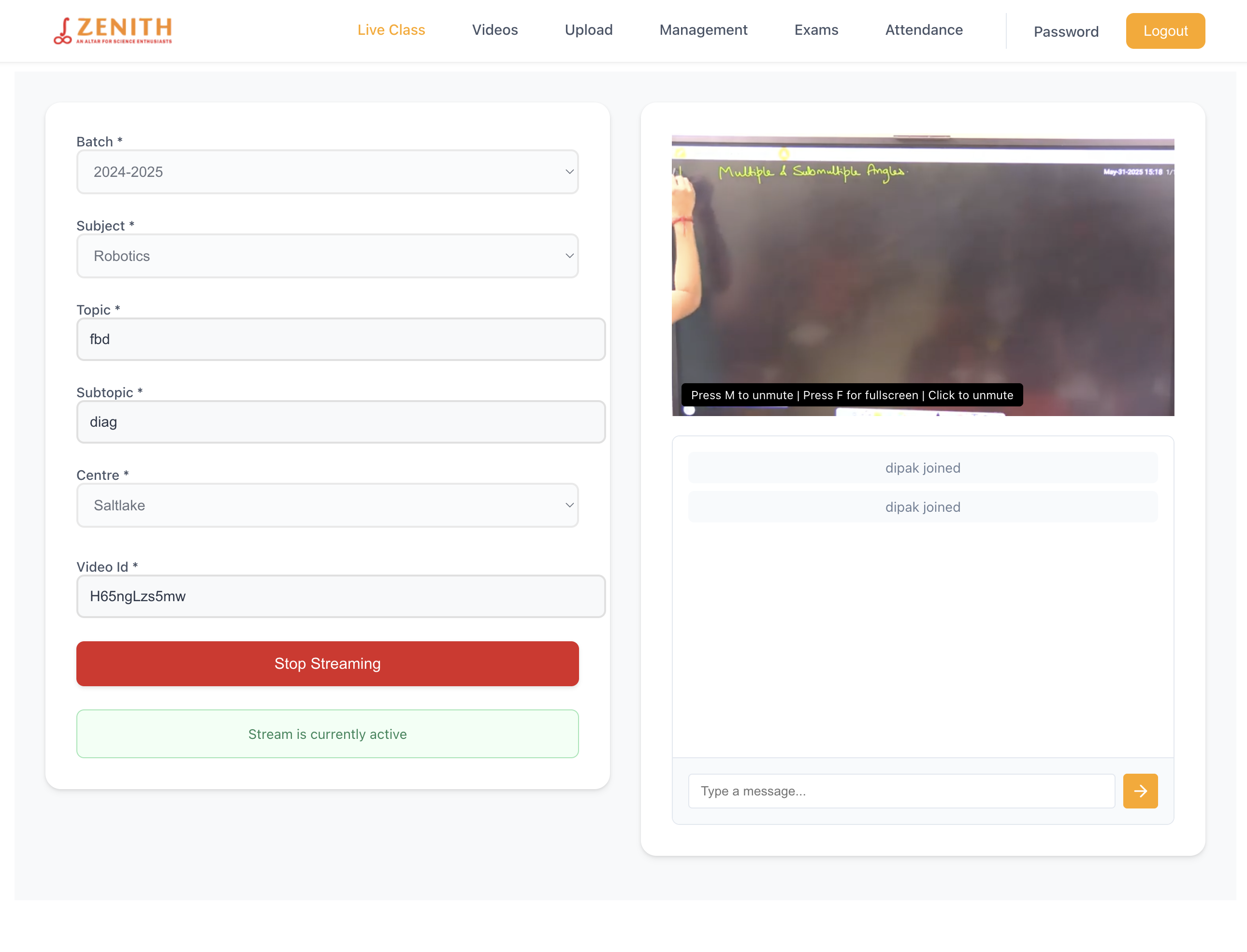The width and height of the screenshot is (1247, 952).
Task: Go to the Live Class tab
Action: click(x=391, y=30)
